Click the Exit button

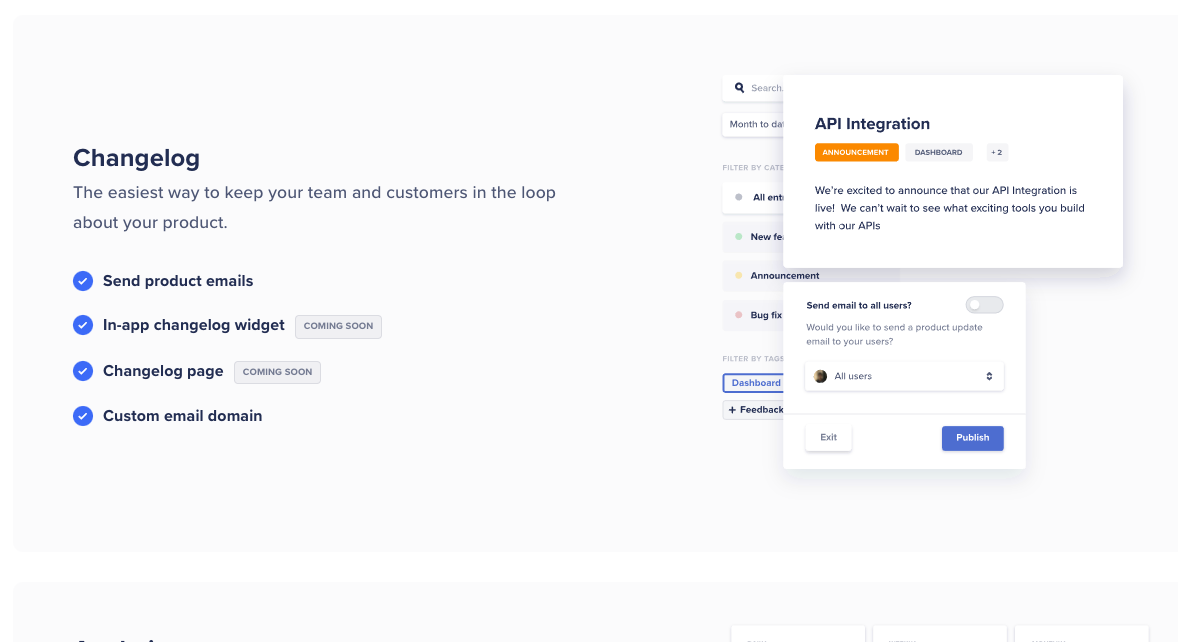[x=828, y=438]
